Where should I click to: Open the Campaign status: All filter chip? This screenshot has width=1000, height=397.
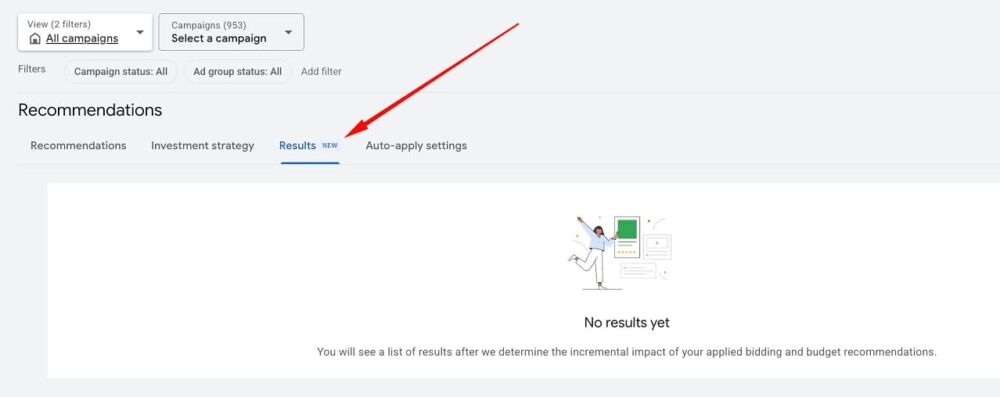(121, 71)
